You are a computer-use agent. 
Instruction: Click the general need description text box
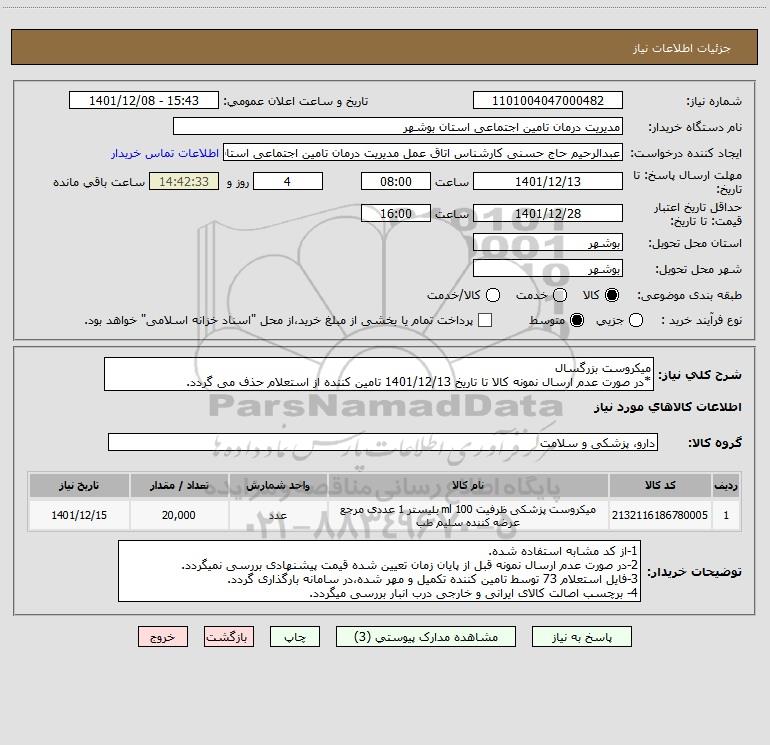[x=379, y=374]
